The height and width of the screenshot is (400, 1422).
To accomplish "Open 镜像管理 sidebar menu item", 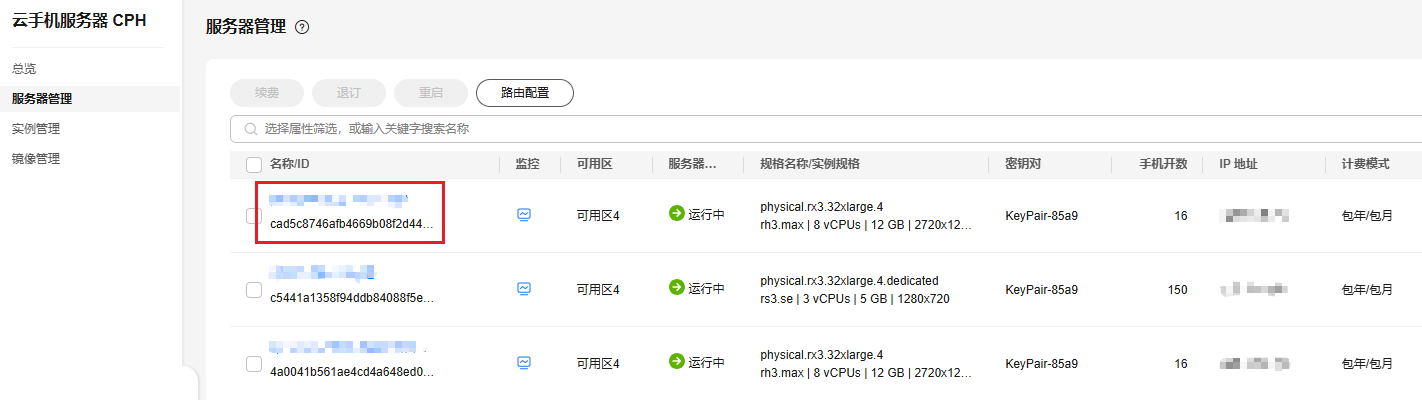I will 36,159.
